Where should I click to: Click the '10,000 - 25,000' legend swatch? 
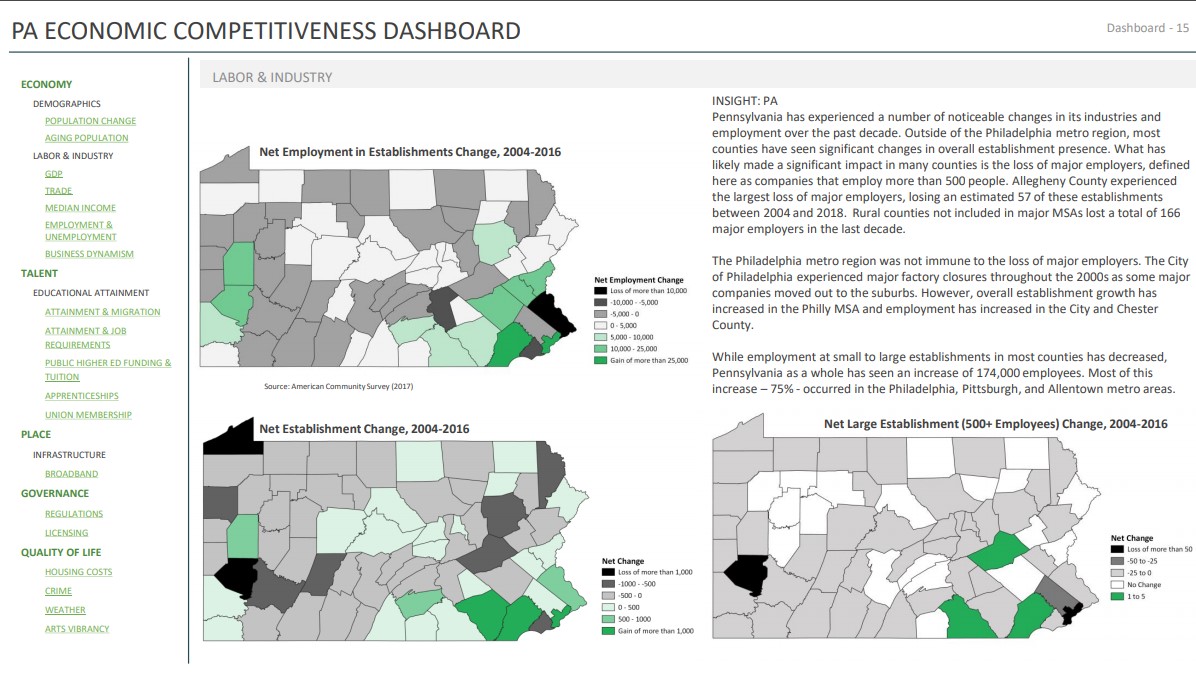pos(600,349)
